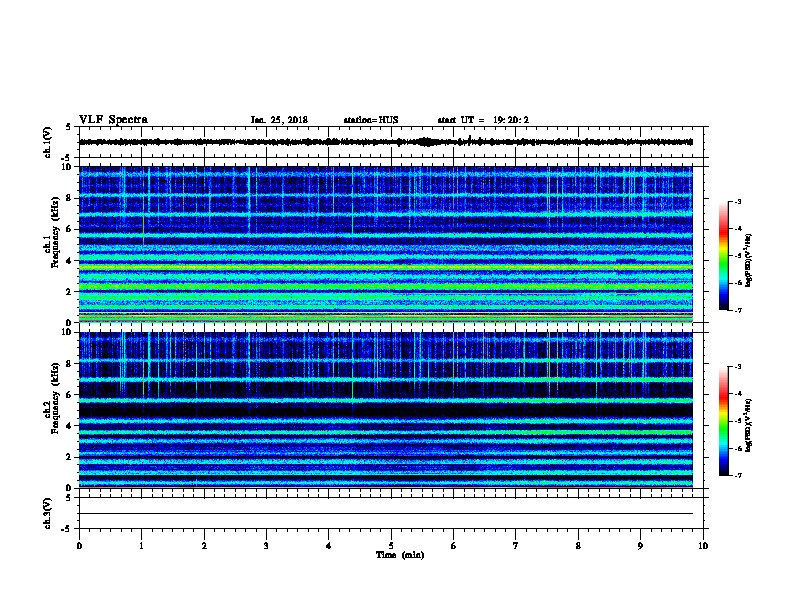792x612 pixels.
Task: Click the "-7" label on lower color bar
Action: coord(738,476)
